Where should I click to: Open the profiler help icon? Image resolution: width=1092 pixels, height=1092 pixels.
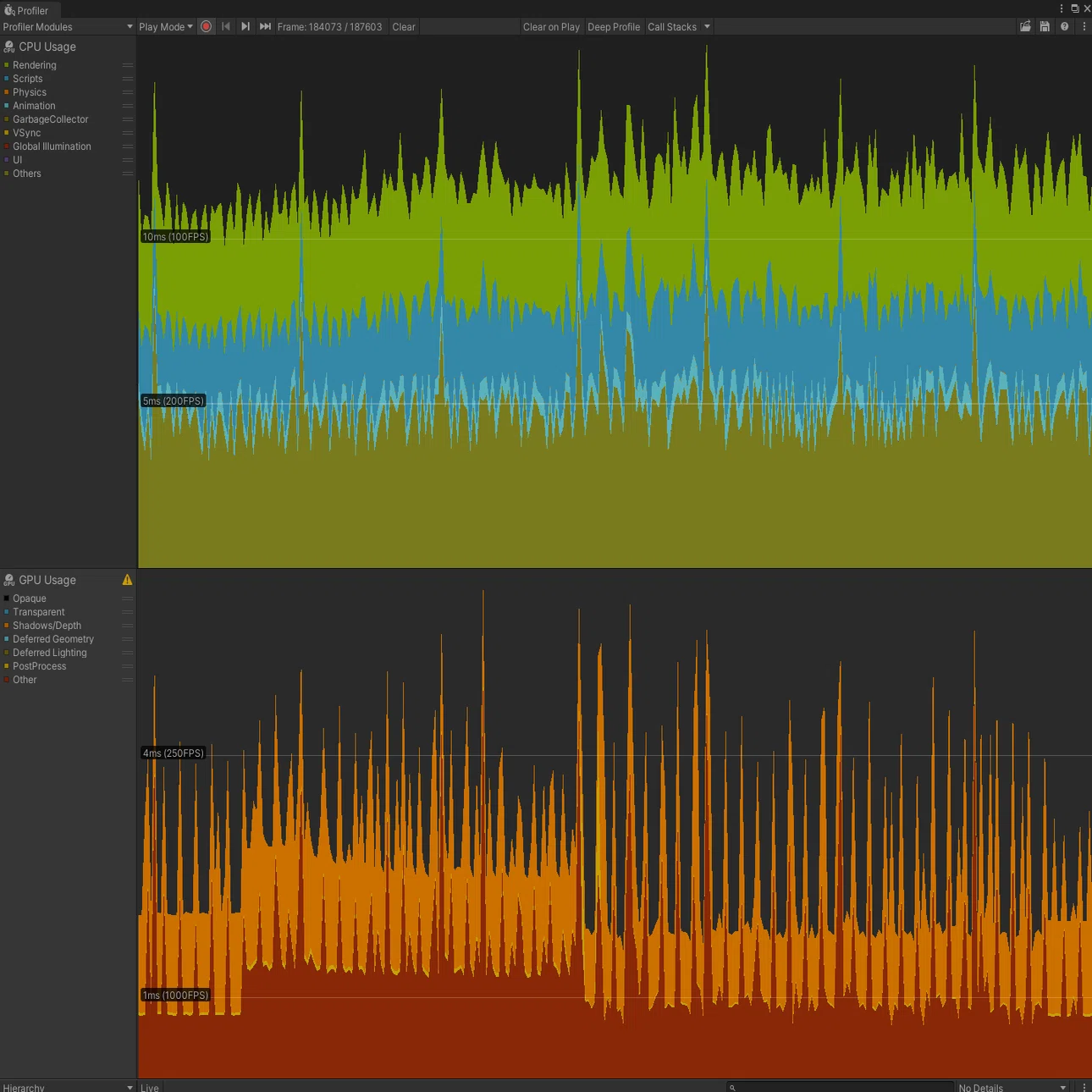(x=1065, y=26)
